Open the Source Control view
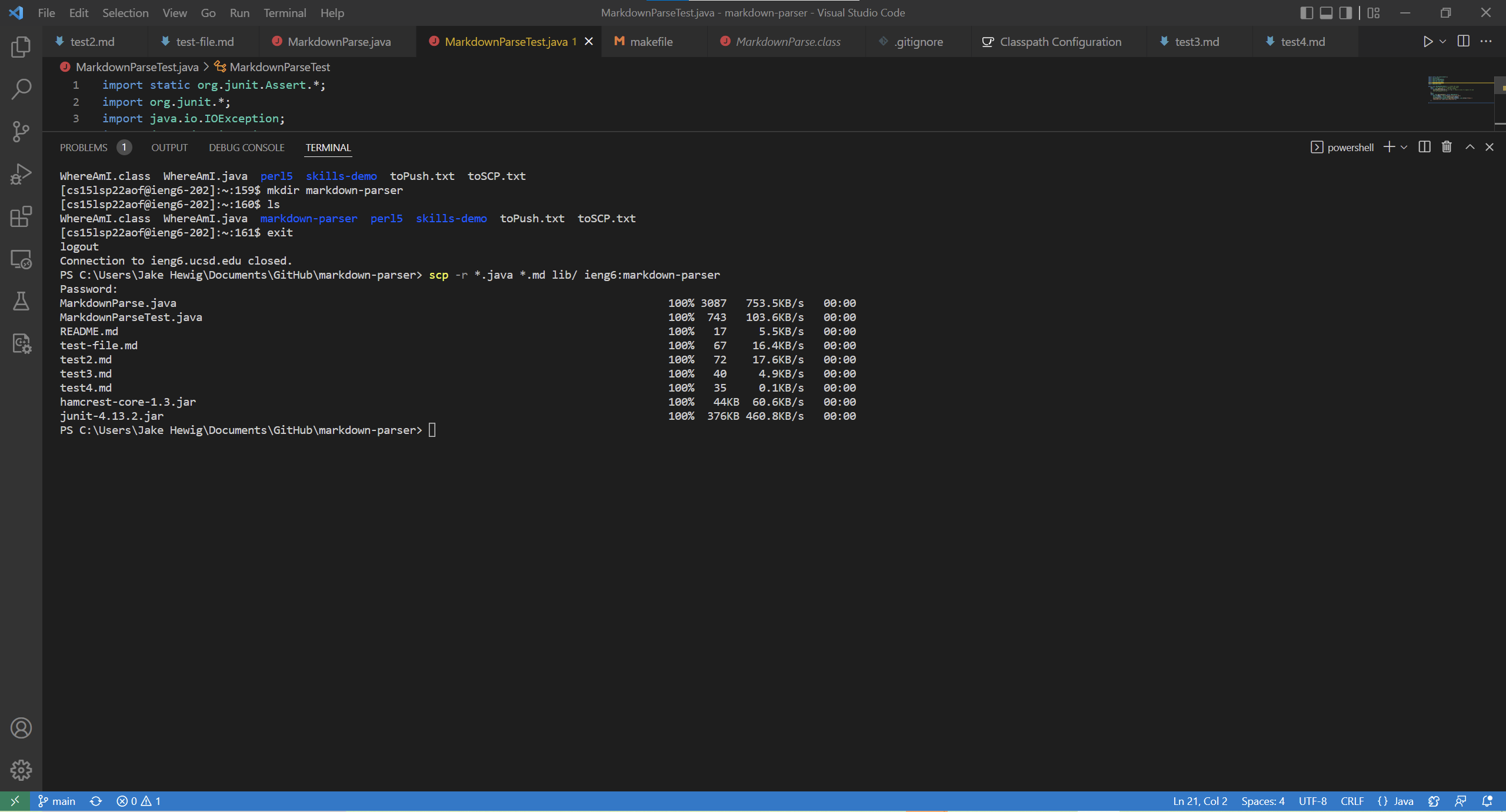 21,132
